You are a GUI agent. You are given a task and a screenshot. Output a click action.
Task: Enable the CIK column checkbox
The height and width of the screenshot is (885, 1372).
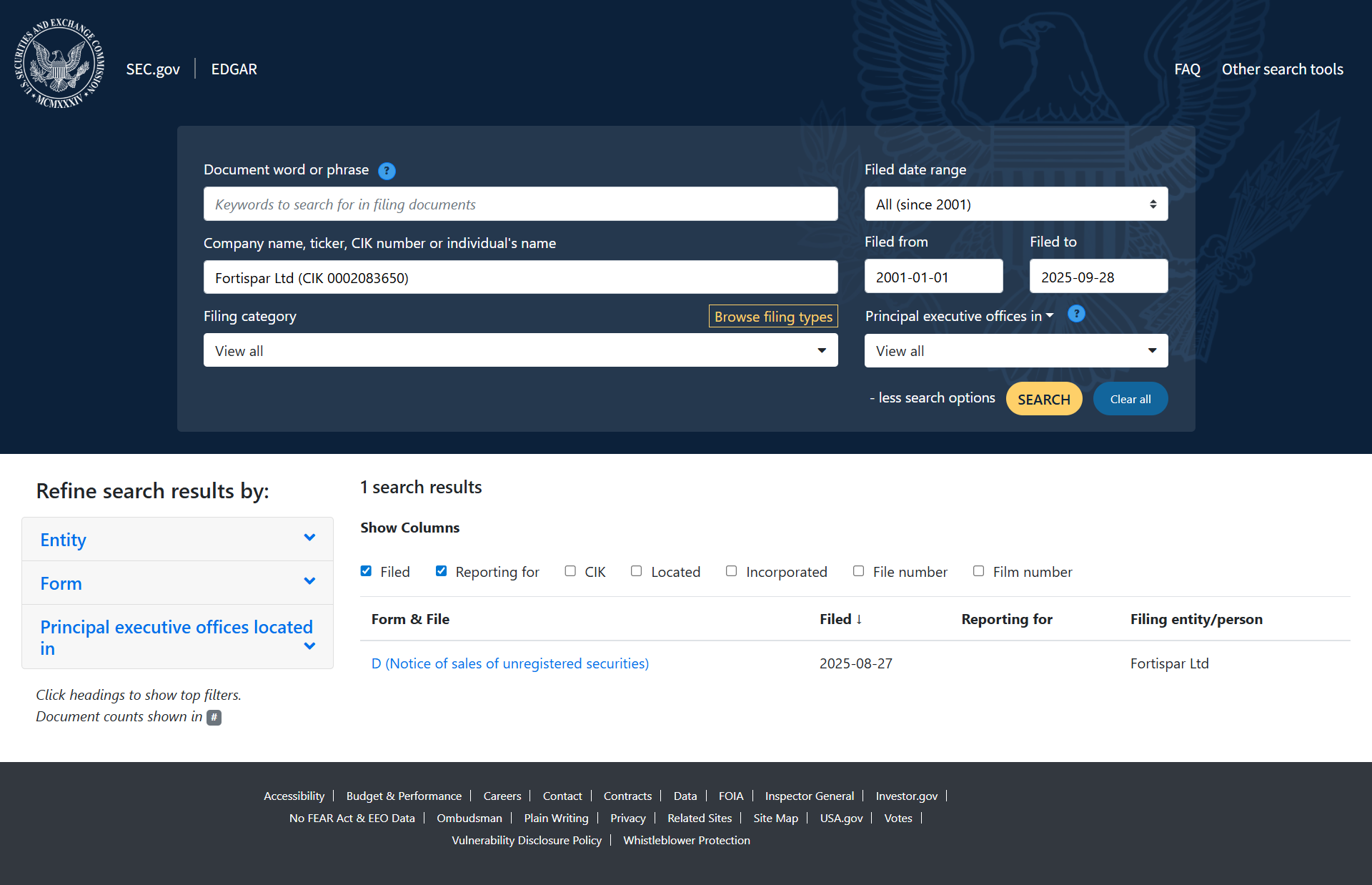570,571
